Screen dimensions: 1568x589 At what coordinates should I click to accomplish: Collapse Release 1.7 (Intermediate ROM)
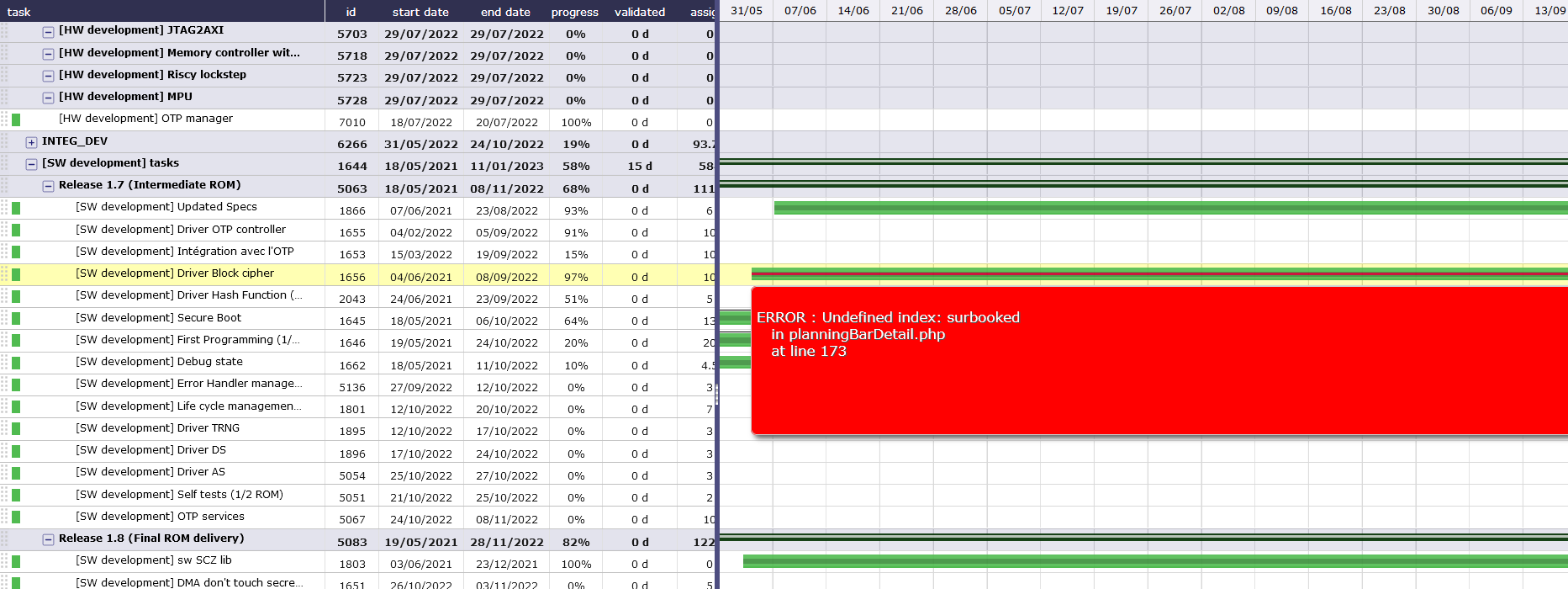click(48, 186)
